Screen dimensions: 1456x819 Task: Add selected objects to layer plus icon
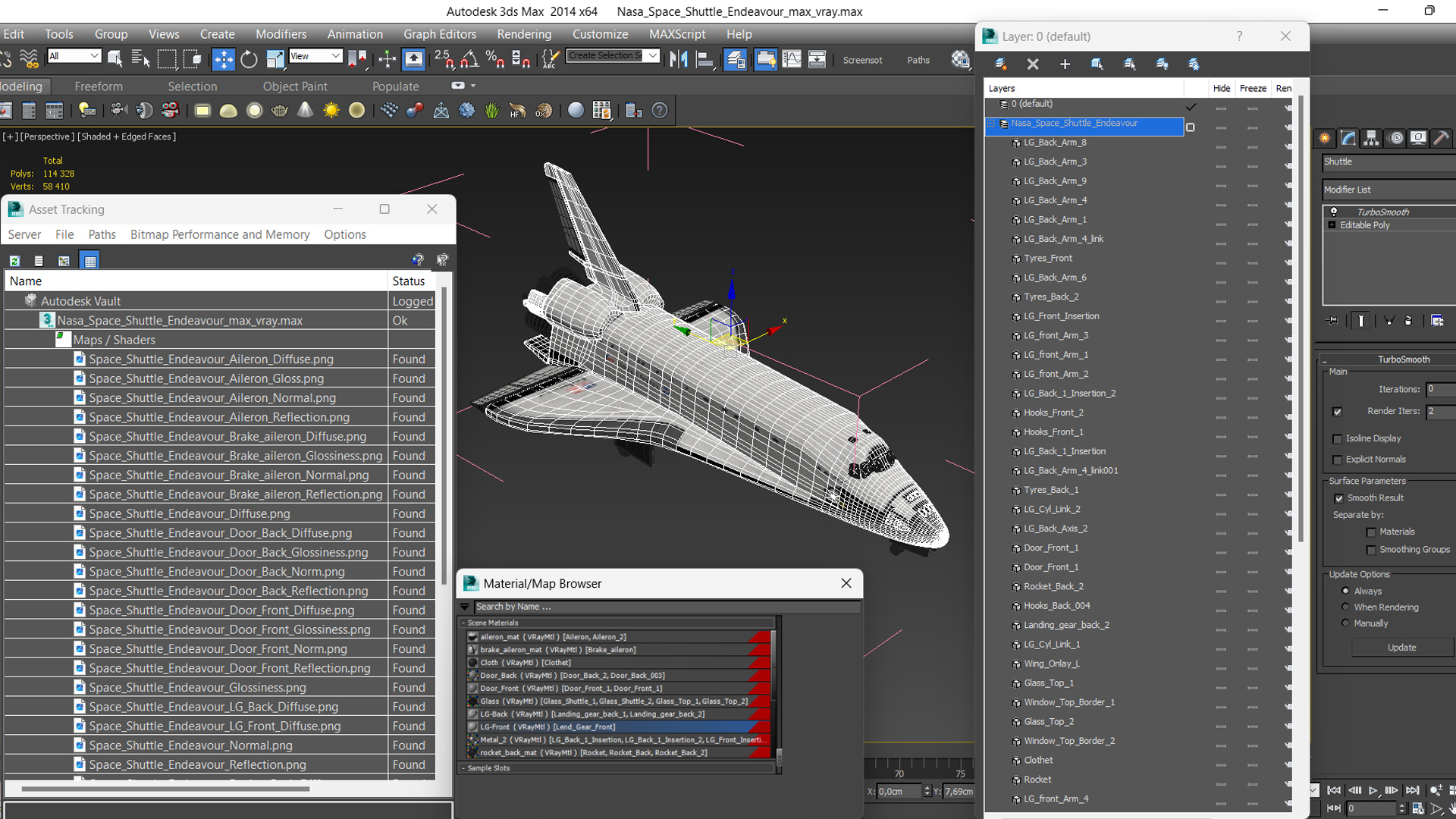(1065, 64)
